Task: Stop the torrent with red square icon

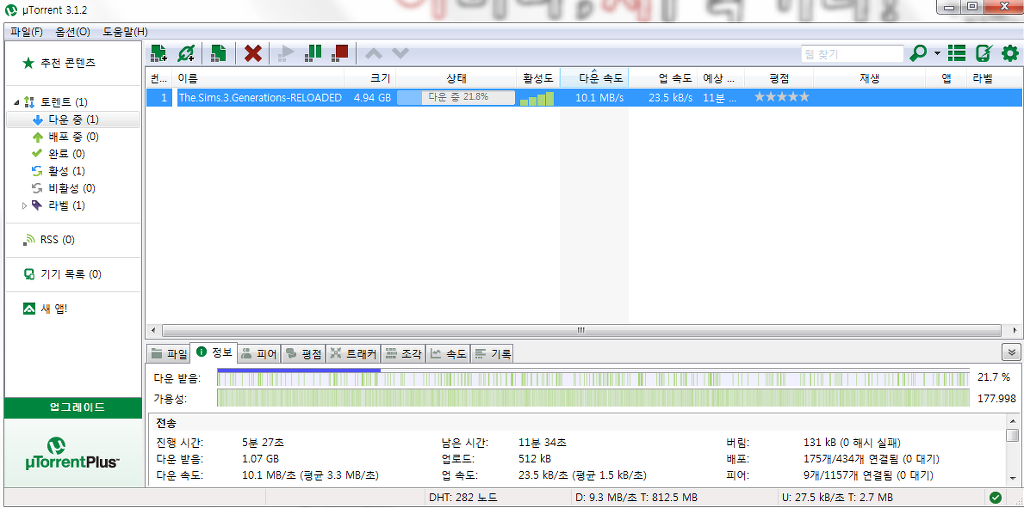Action: tap(340, 53)
